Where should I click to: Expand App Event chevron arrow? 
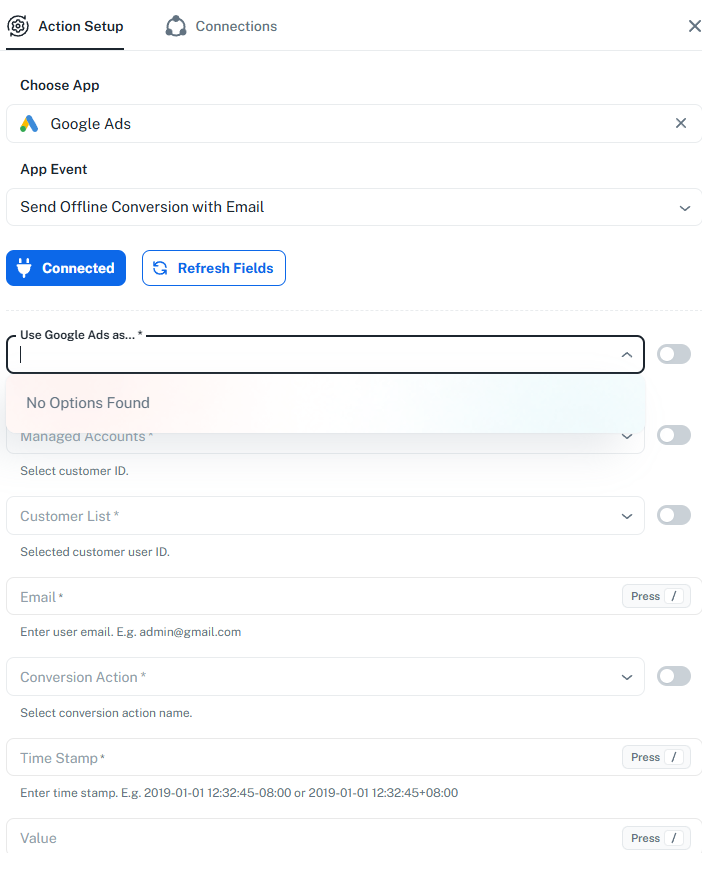point(684,208)
